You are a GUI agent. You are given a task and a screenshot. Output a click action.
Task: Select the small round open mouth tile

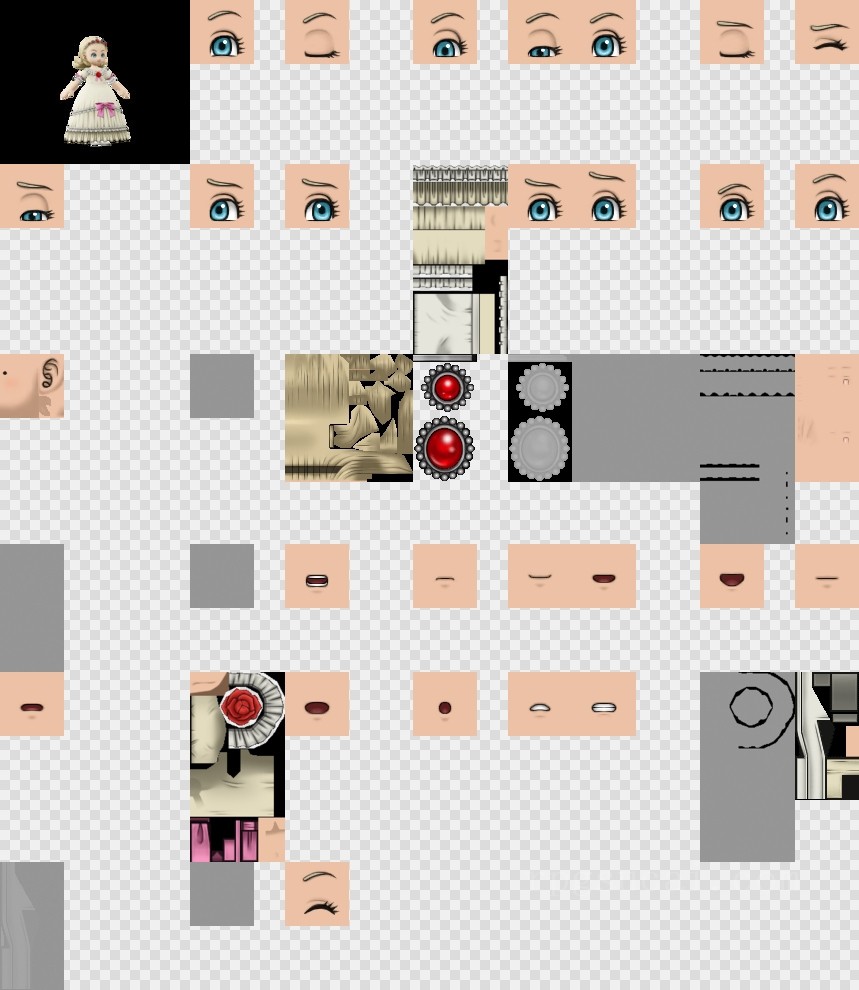pyautogui.click(x=445, y=706)
